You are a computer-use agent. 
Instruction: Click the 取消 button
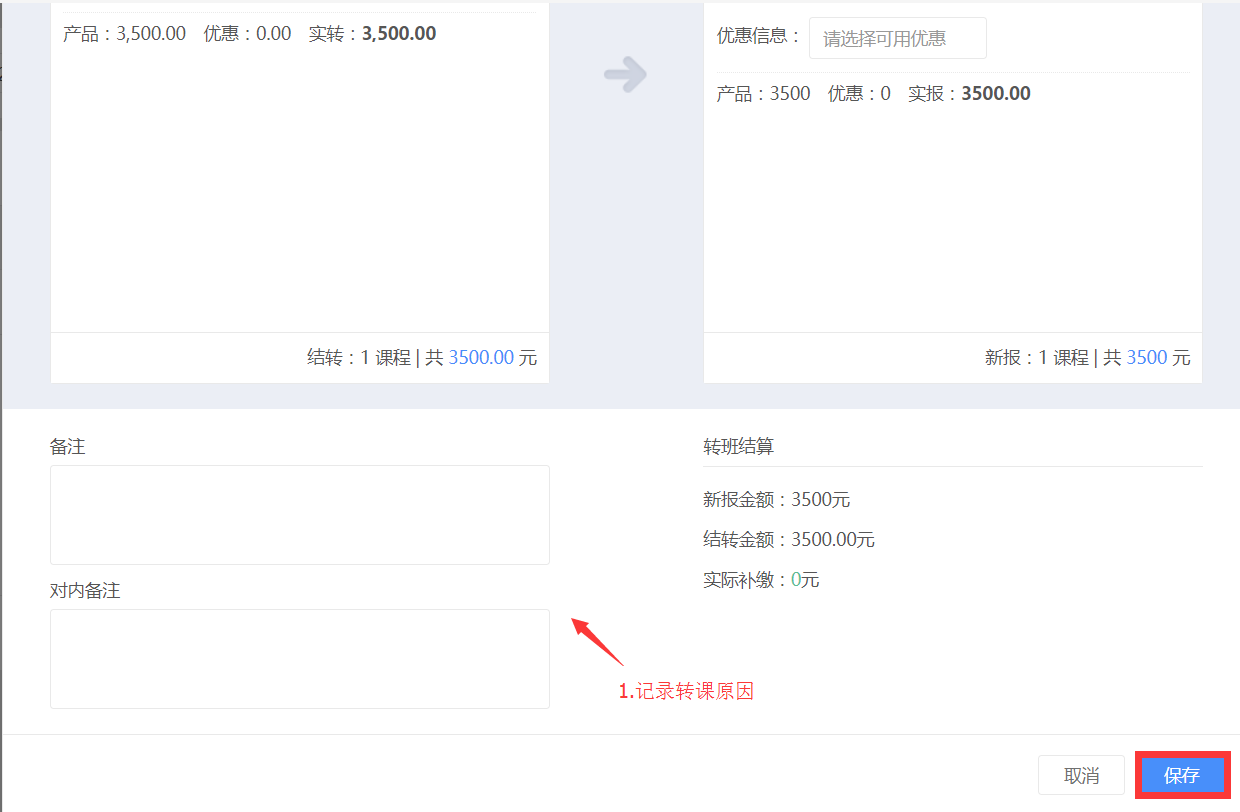point(1081,775)
